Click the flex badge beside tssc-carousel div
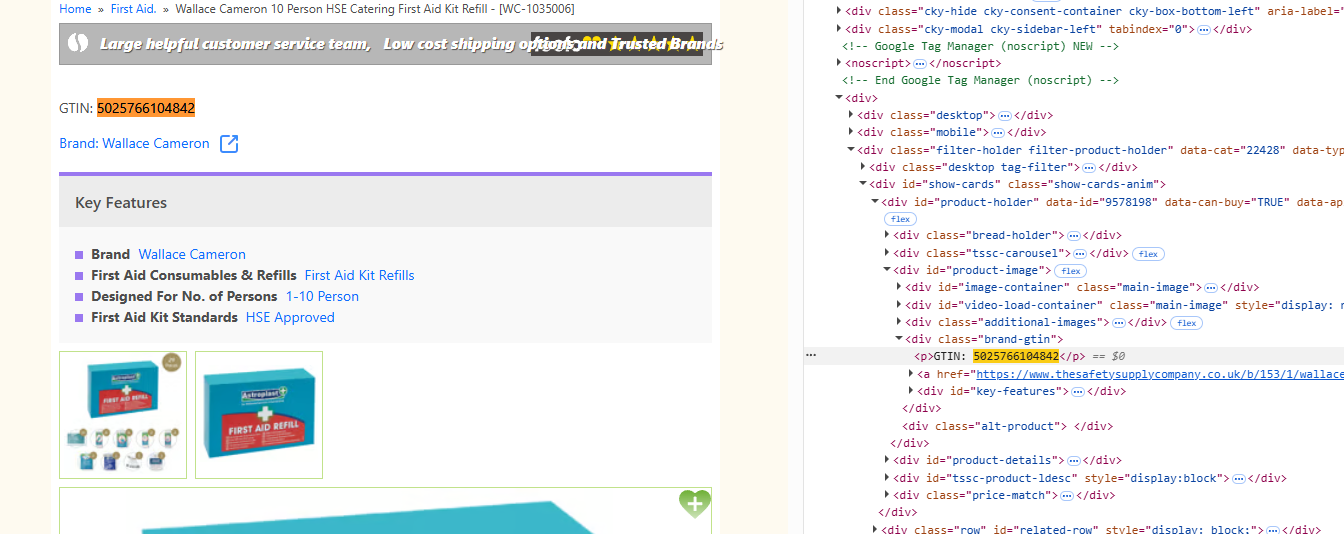This screenshot has width=1344, height=534. coord(1147,253)
